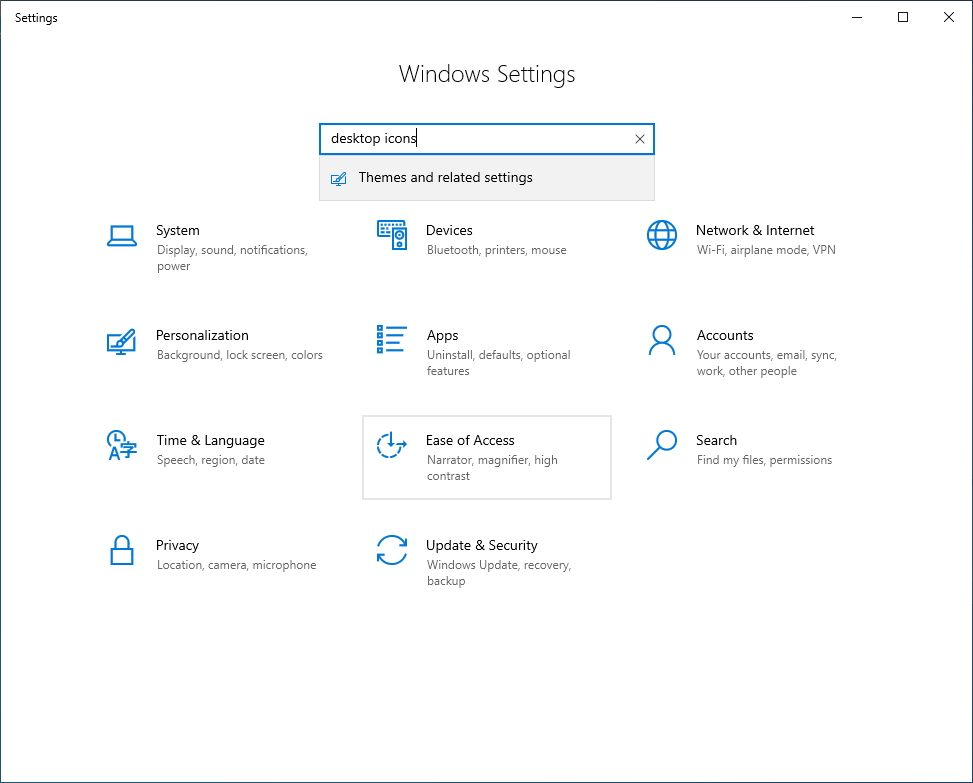The width and height of the screenshot is (973, 783).
Task: Clear the search box with the X
Action: pyautogui.click(x=640, y=139)
